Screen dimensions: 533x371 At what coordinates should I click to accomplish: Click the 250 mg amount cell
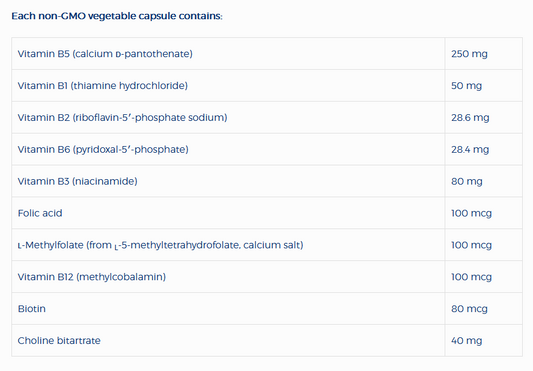click(469, 54)
